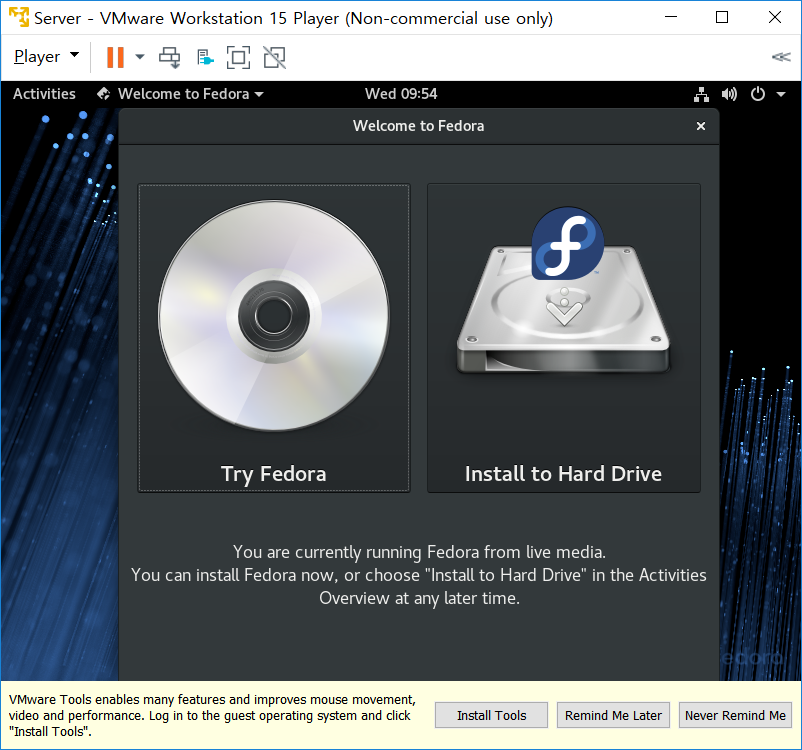
Task: Click the Install VMware Tools toolbar icon
Action: pyautogui.click(x=205, y=57)
